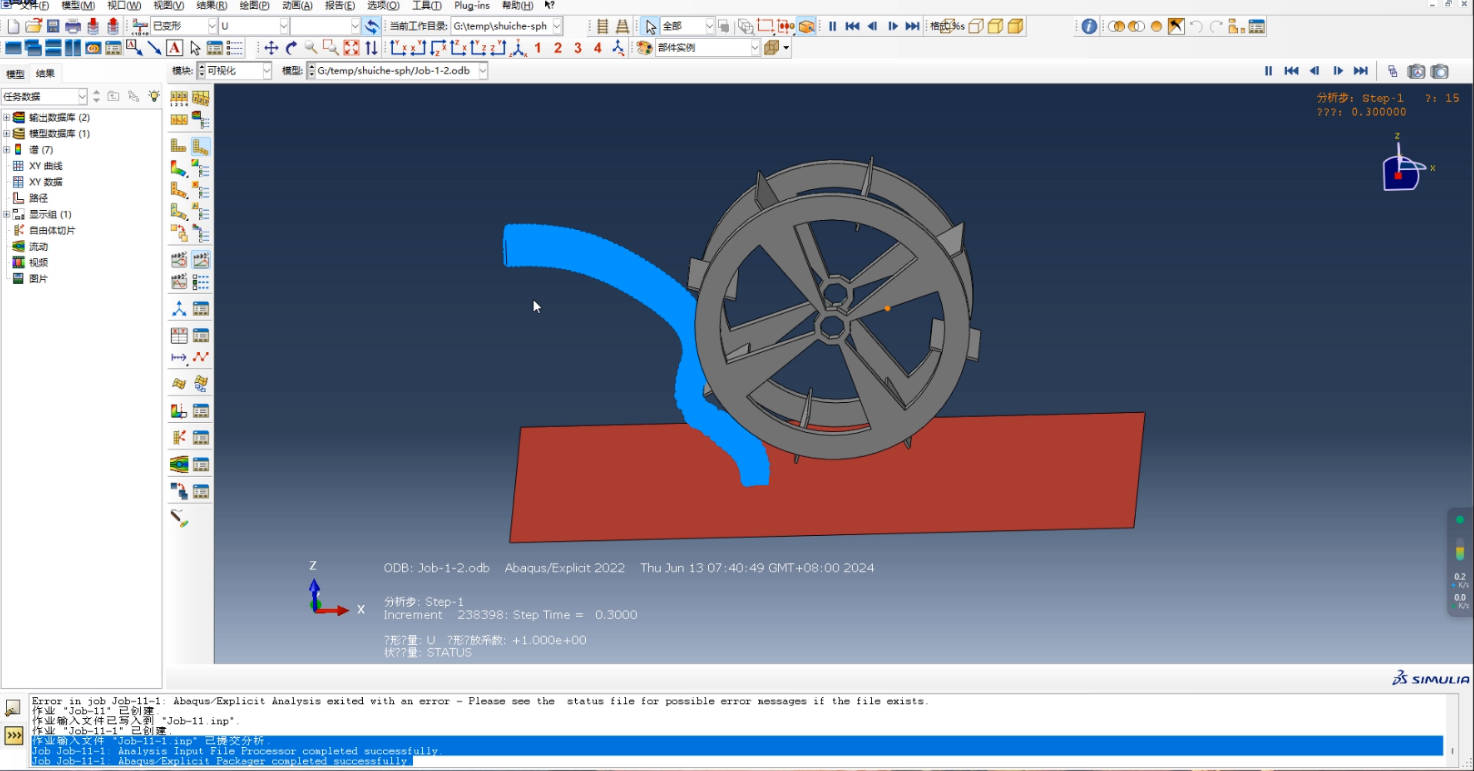This screenshot has width=1474, height=771.
Task: Expand the spectrums (7) node
Action: 6,149
